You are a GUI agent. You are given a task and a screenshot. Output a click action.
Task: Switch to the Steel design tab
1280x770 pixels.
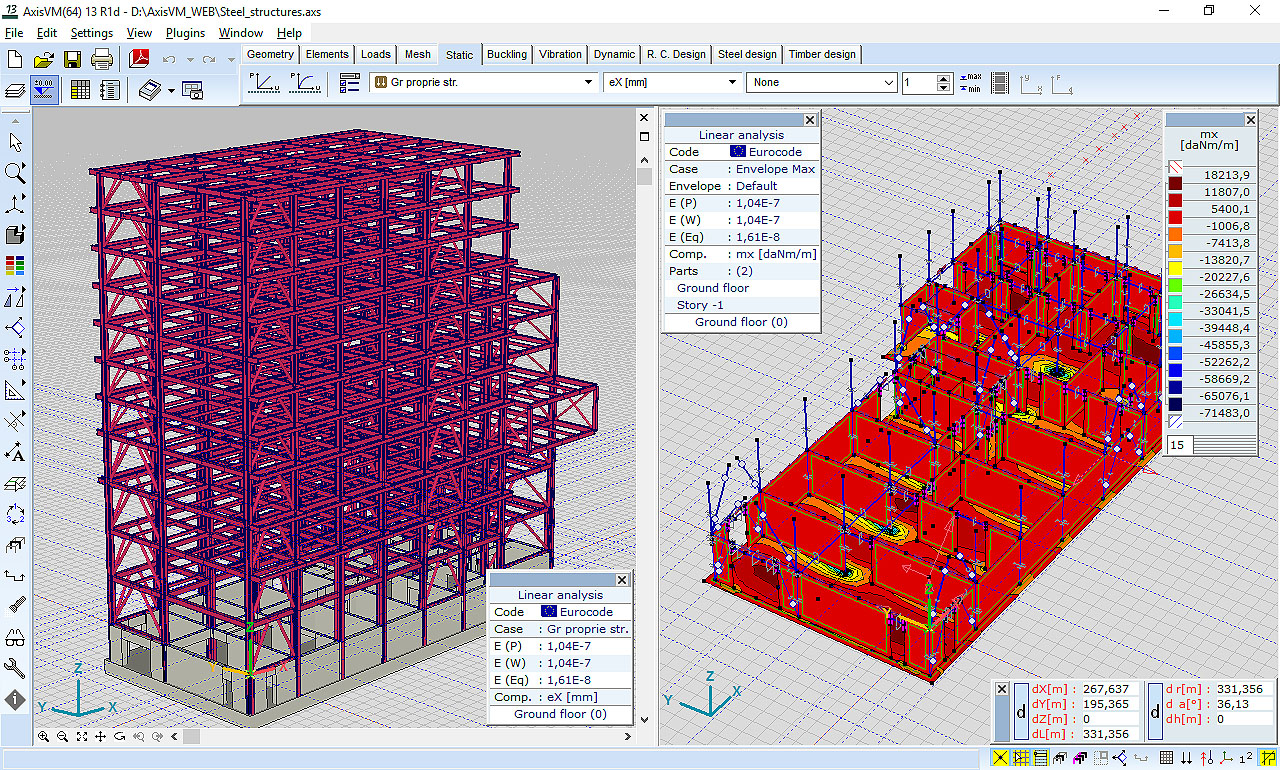pos(746,54)
